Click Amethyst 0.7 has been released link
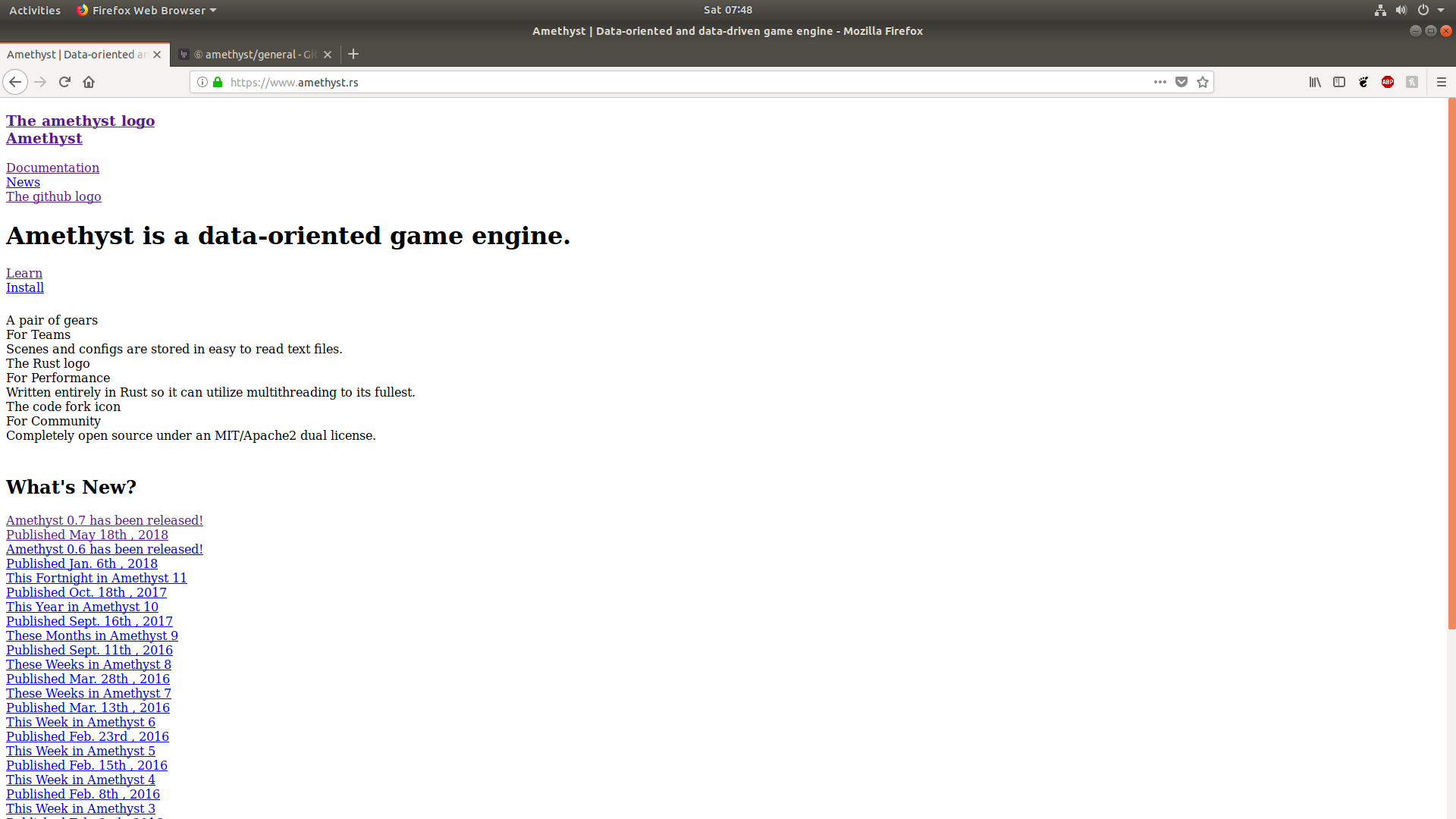The image size is (1456, 819). [x=105, y=520]
